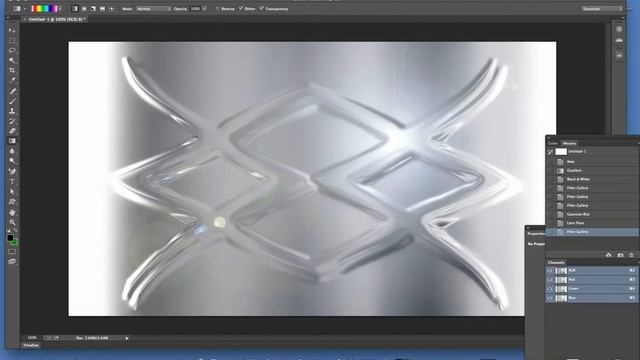Select the Clone Stamp tool
Screen dimensions: 640x360
pos(12,111)
